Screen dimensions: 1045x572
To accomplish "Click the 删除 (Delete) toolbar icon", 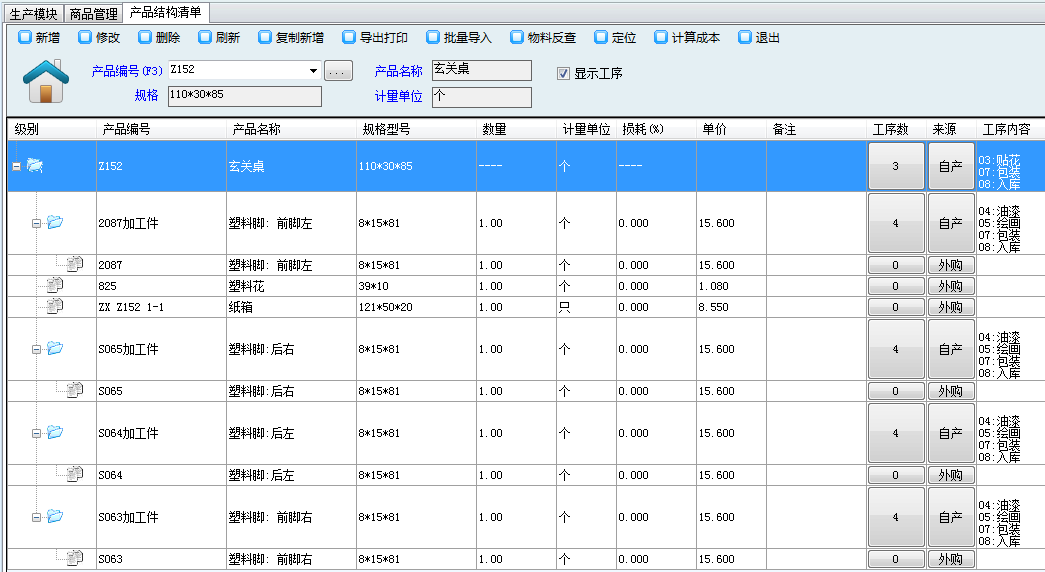I will pyautogui.click(x=145, y=38).
